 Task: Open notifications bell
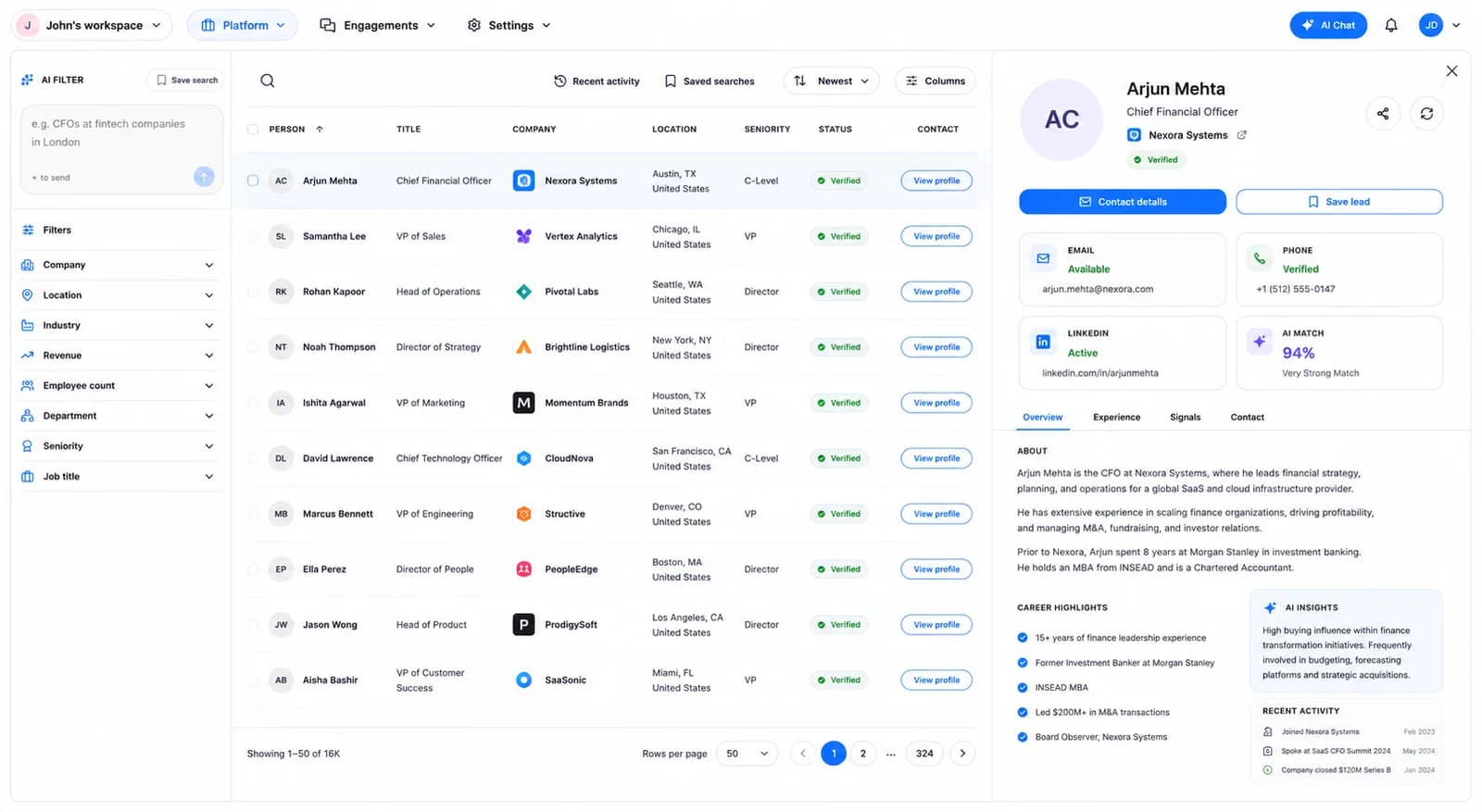pyautogui.click(x=1390, y=25)
